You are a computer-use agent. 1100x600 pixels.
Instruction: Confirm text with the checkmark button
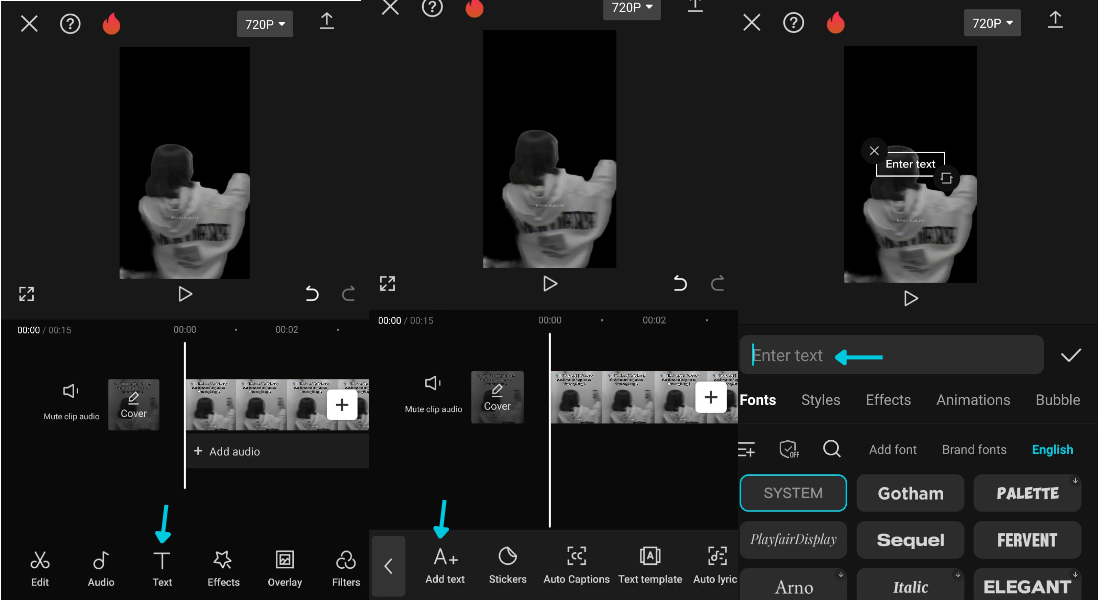(1071, 356)
